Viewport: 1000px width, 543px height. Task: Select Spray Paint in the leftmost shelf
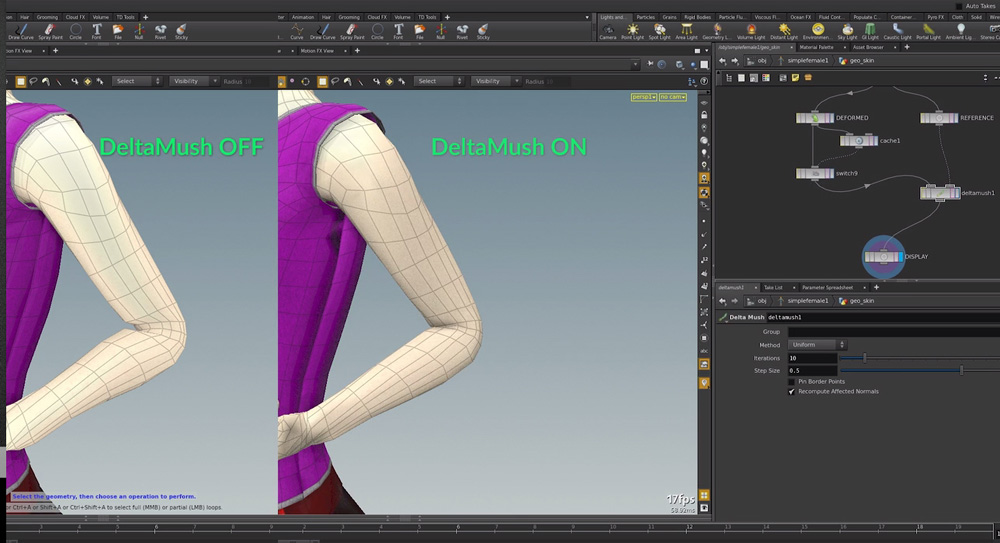pos(50,32)
